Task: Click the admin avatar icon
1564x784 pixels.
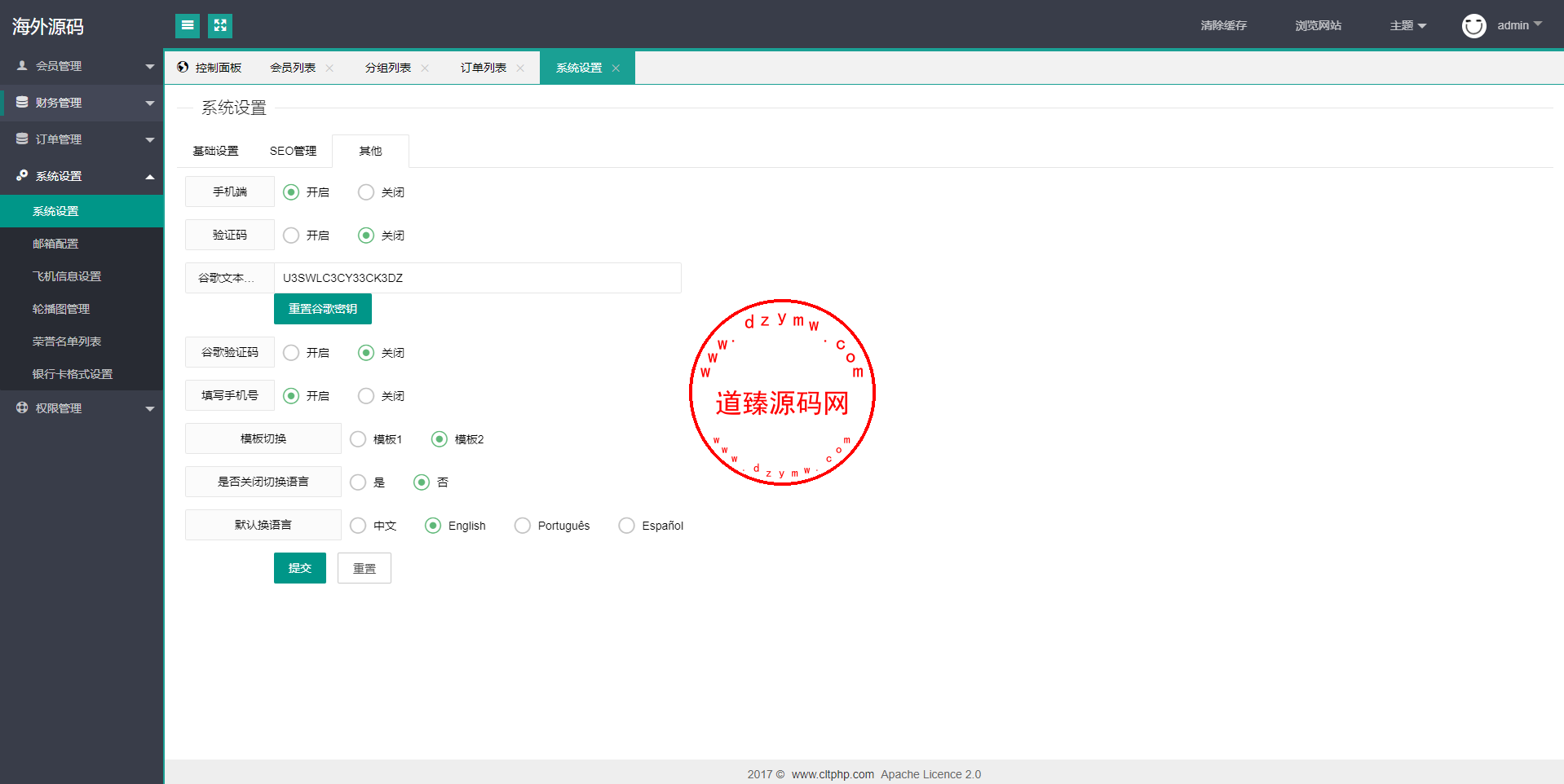Action: [x=1473, y=26]
